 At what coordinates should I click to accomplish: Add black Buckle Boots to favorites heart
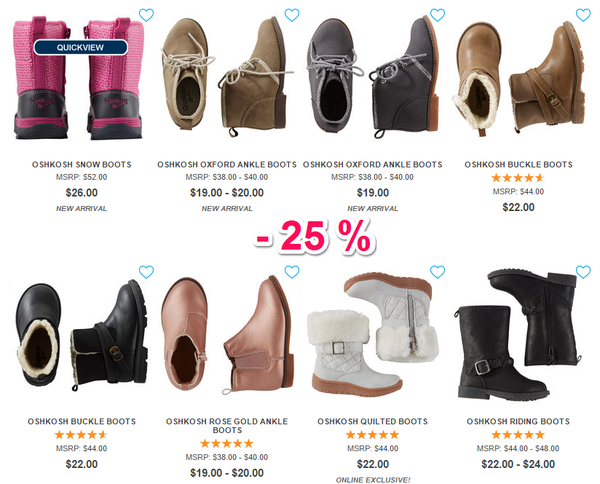pos(146,272)
